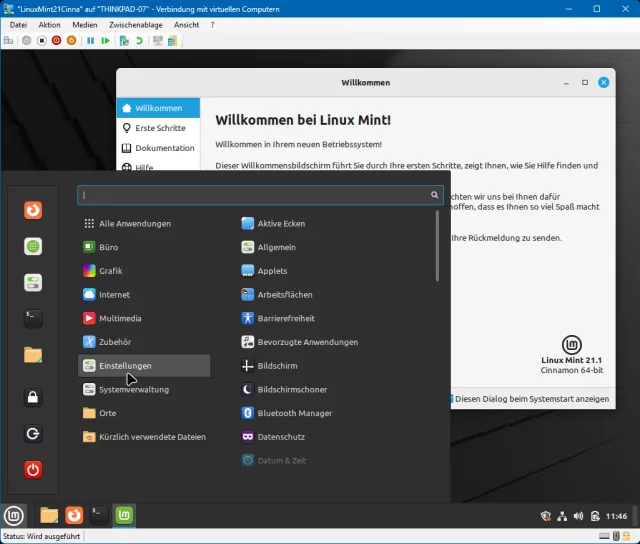Image resolution: width=640 pixels, height=544 pixels.
Task: Click the Turn Off (stop) toolbar icon
Action: click(x=42, y=40)
